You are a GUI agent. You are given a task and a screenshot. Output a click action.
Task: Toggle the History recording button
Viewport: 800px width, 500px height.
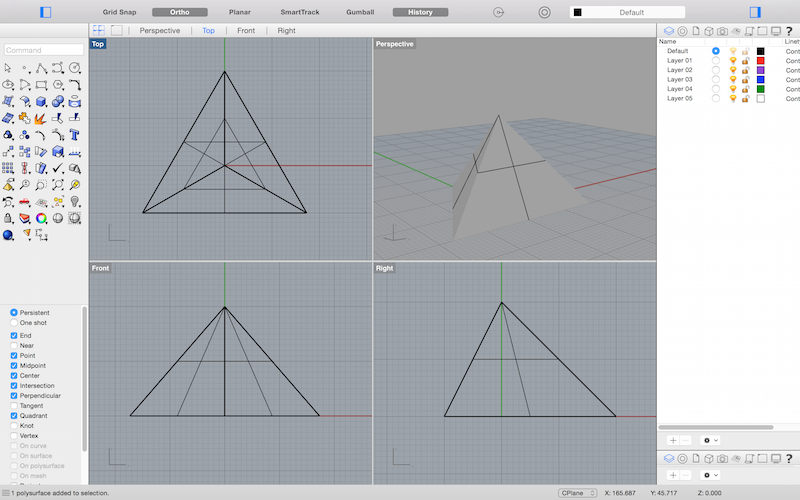click(420, 12)
